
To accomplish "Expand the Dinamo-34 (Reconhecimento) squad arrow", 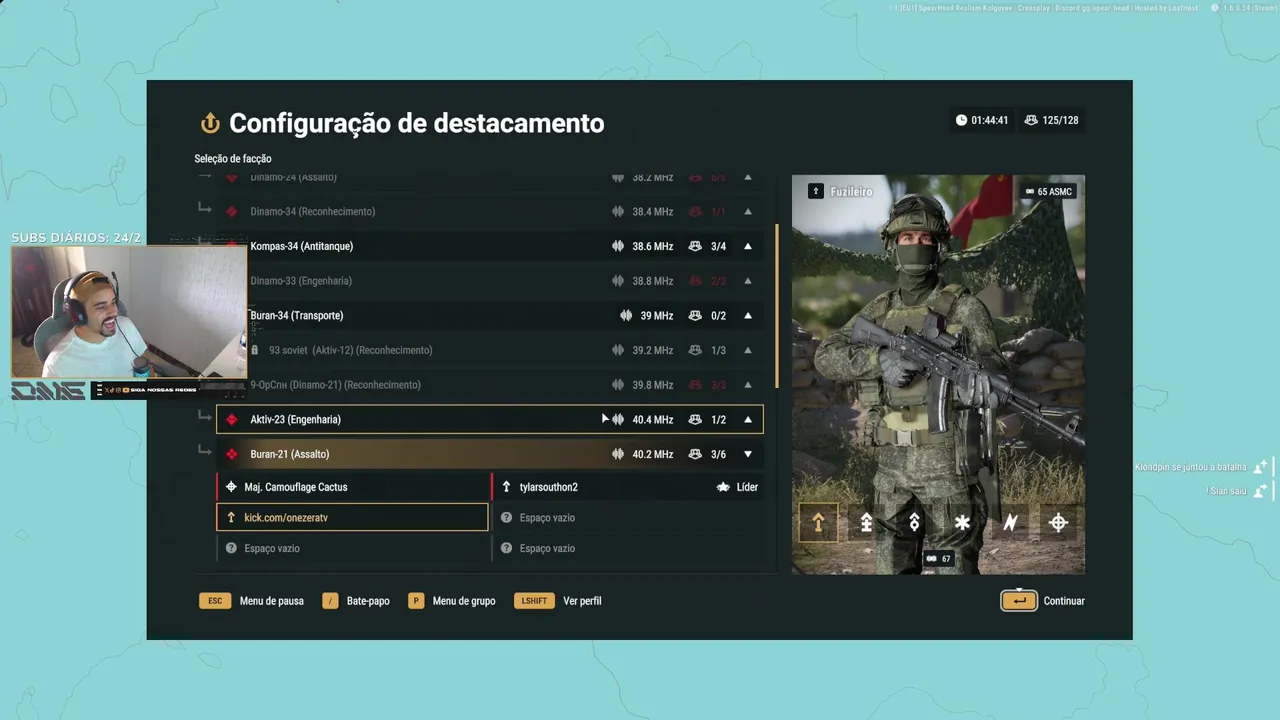I will 748,212.
